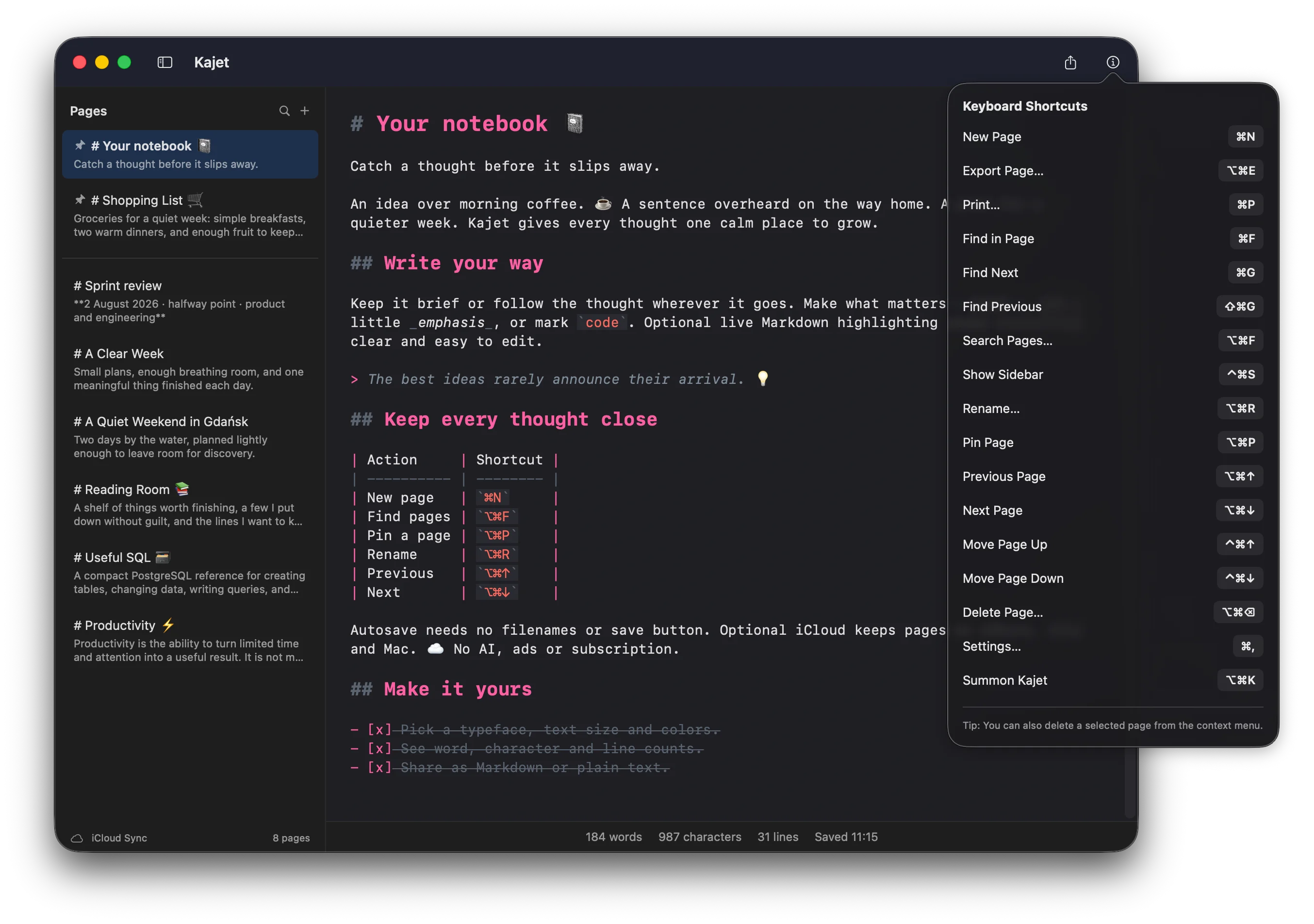This screenshot has width=1314, height=924.
Task: Click the "Make it yours" heading
Action: pos(458,689)
